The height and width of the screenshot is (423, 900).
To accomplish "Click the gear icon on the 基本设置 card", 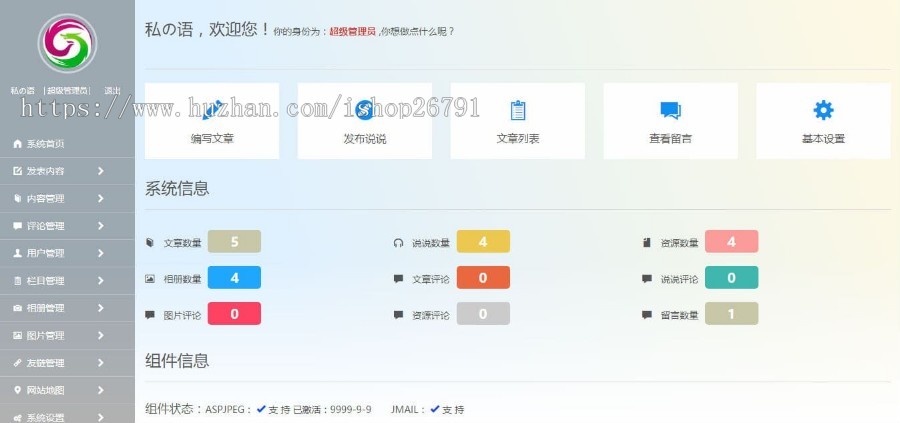I will click(823, 110).
